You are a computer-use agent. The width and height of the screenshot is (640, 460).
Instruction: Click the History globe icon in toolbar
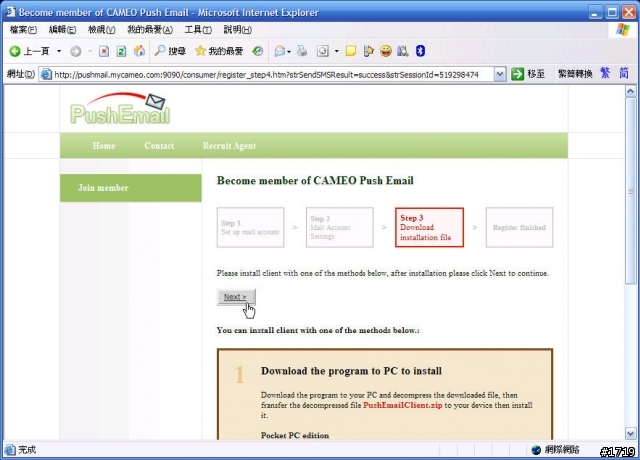tap(258, 51)
